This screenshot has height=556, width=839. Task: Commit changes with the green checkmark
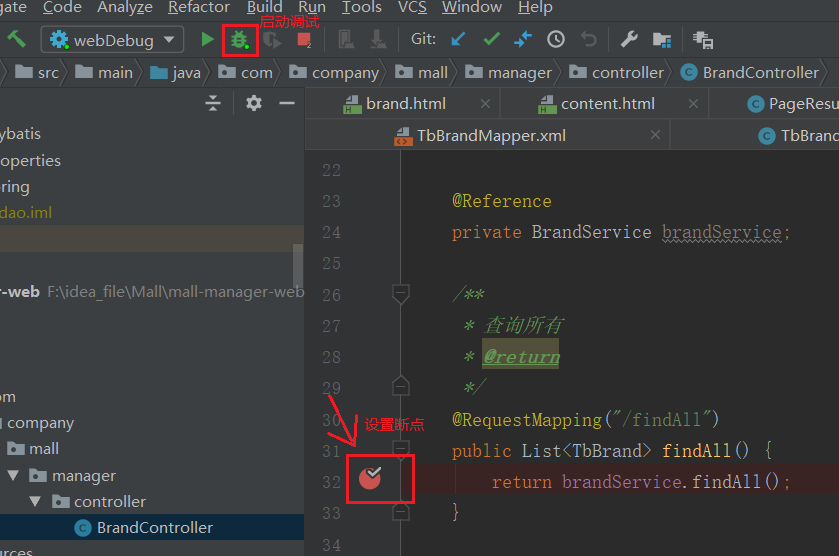tap(491, 39)
